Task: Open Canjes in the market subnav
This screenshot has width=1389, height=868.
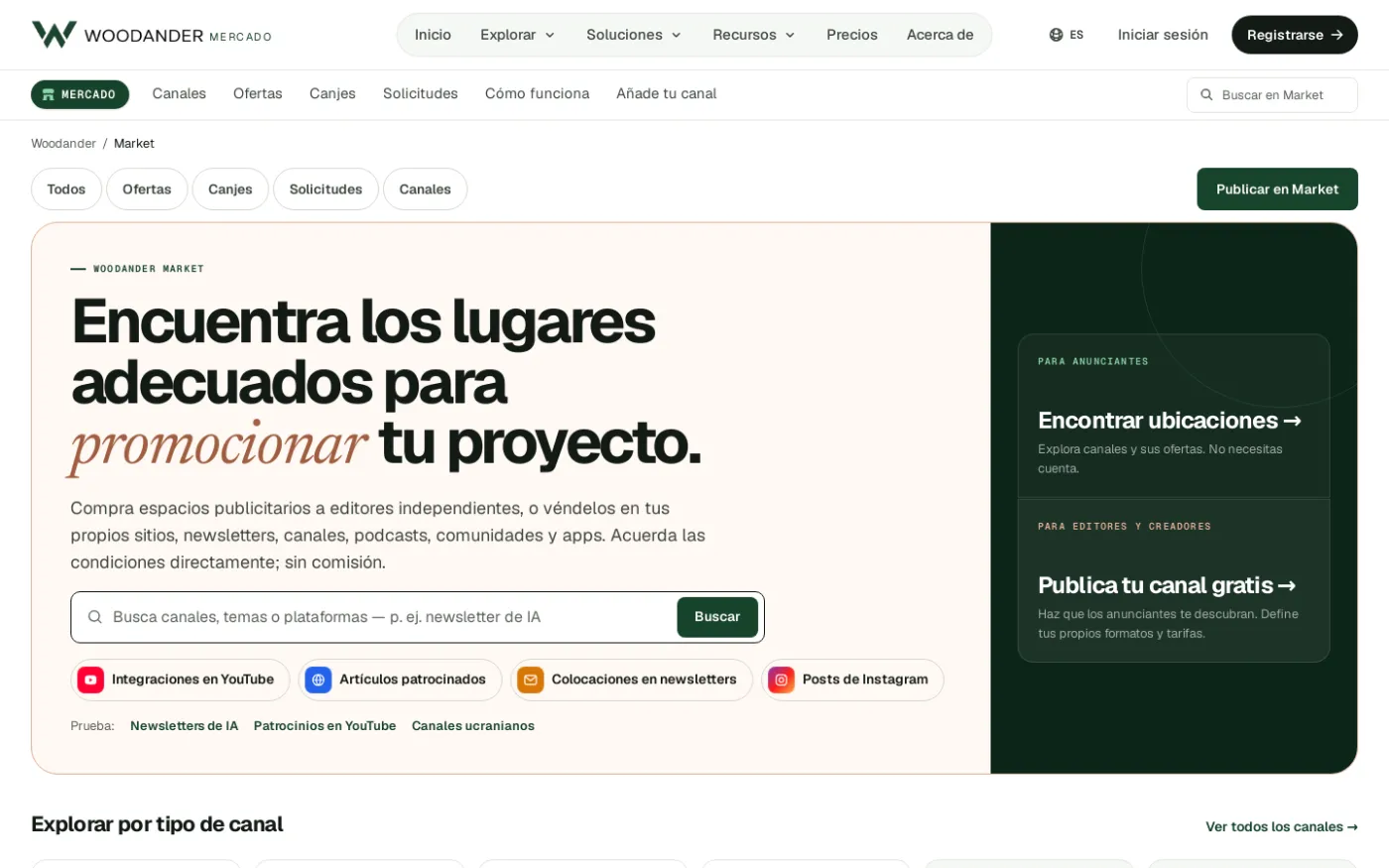Action: click(332, 94)
